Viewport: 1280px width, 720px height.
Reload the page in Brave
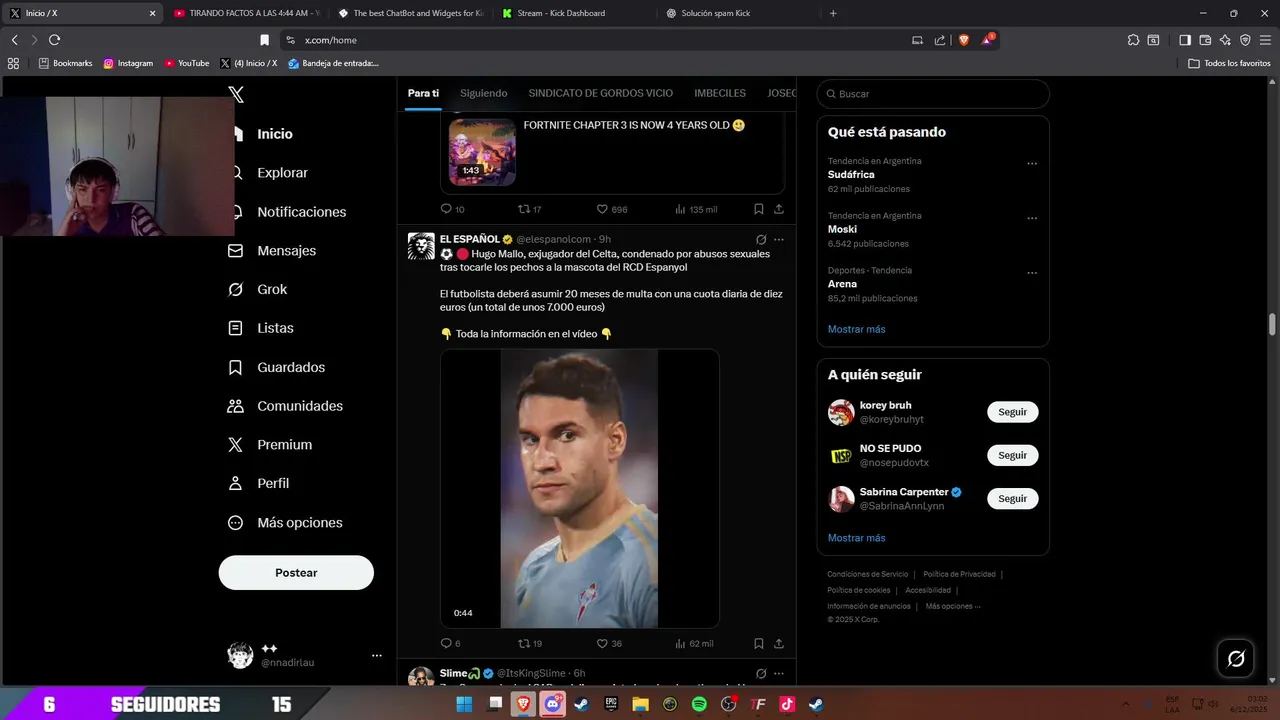tap(54, 40)
